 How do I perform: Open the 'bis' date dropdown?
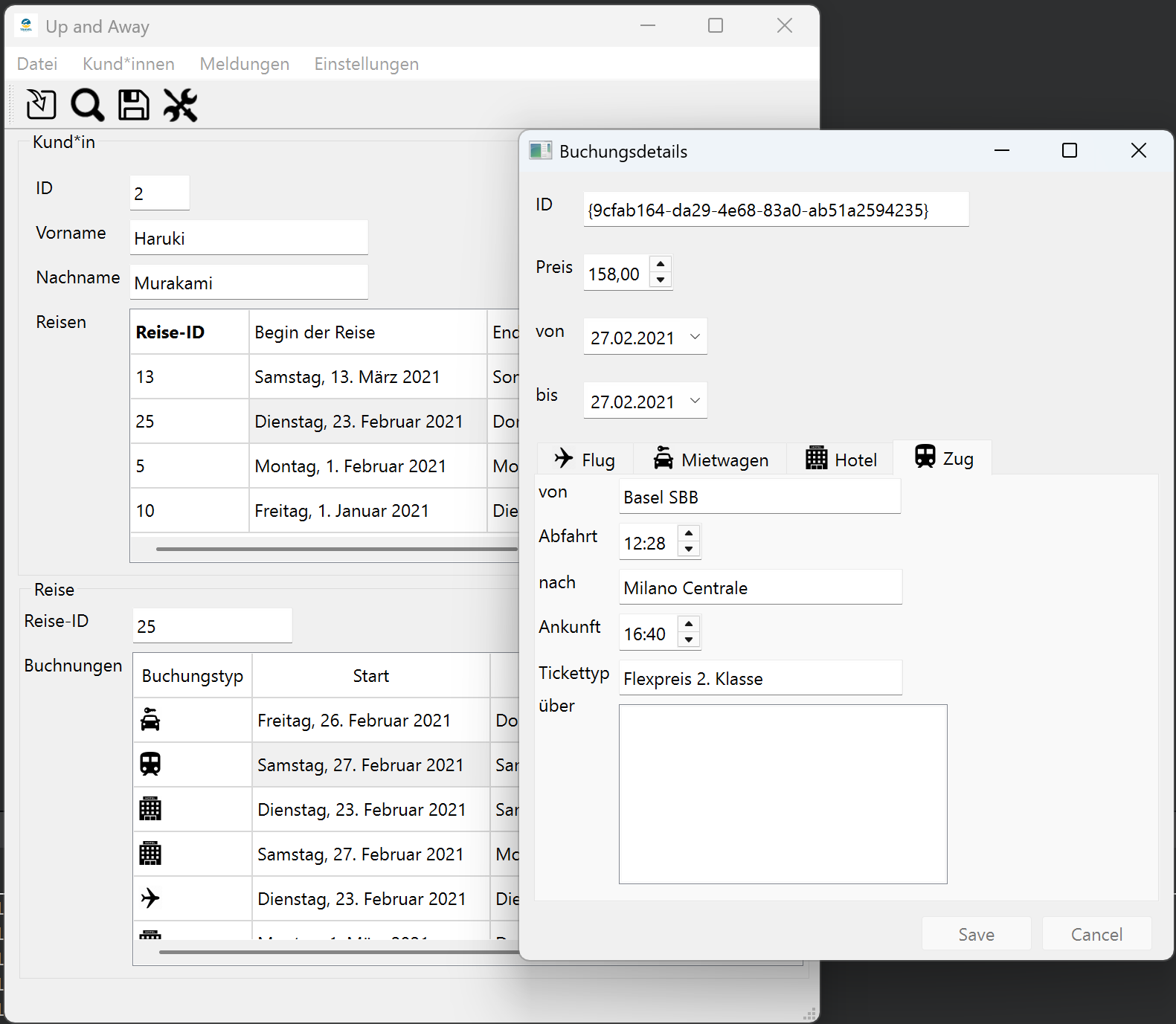tap(695, 401)
